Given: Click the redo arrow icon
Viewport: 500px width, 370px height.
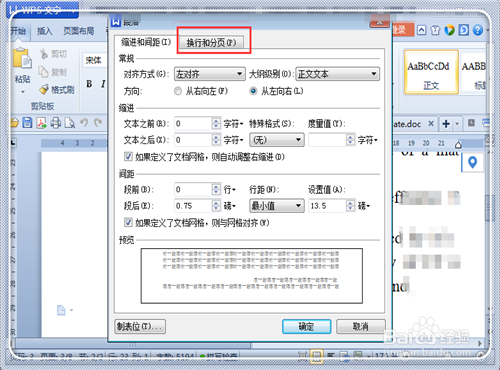Looking at the screenshot, I should pos(97,123).
